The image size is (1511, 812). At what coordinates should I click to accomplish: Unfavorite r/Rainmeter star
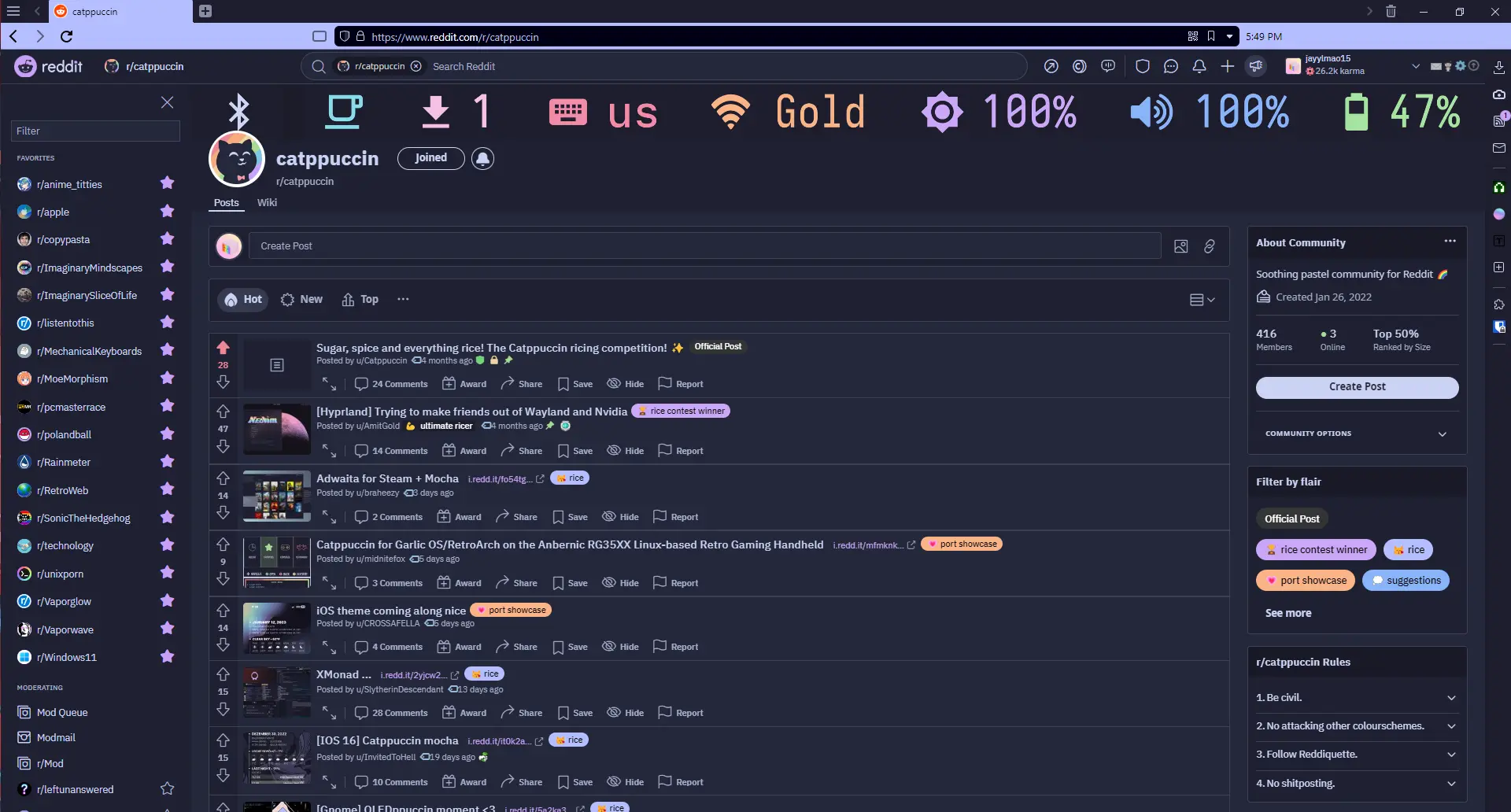tap(167, 462)
